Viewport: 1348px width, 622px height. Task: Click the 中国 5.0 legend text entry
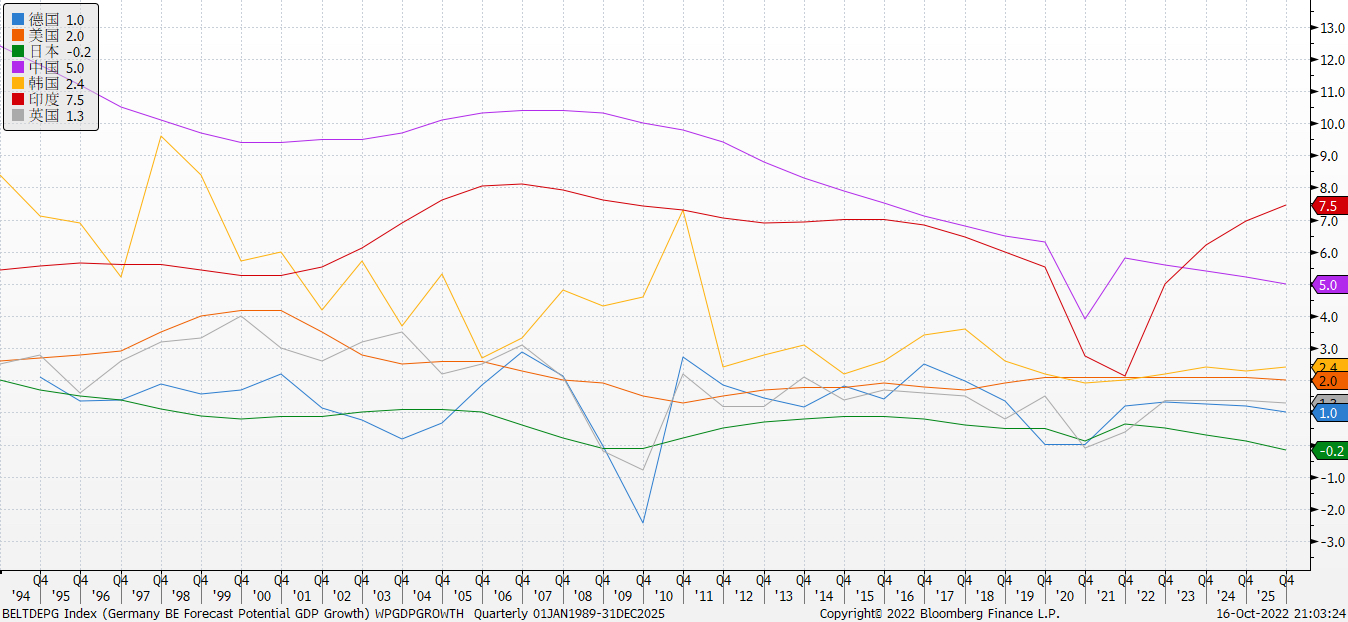[x=56, y=68]
